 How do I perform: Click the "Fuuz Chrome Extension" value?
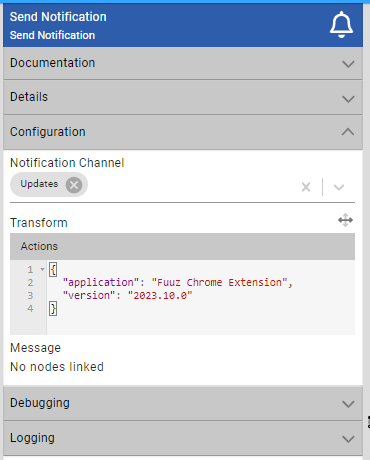pos(219,282)
